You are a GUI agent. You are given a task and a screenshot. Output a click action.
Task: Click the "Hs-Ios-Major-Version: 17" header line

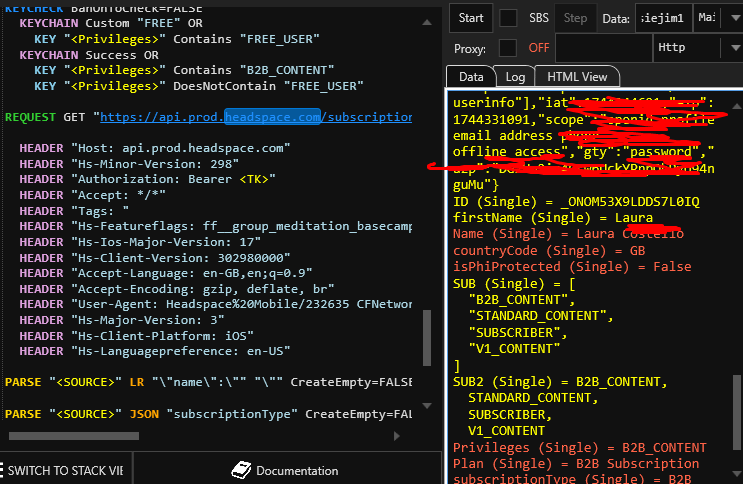tap(140, 242)
